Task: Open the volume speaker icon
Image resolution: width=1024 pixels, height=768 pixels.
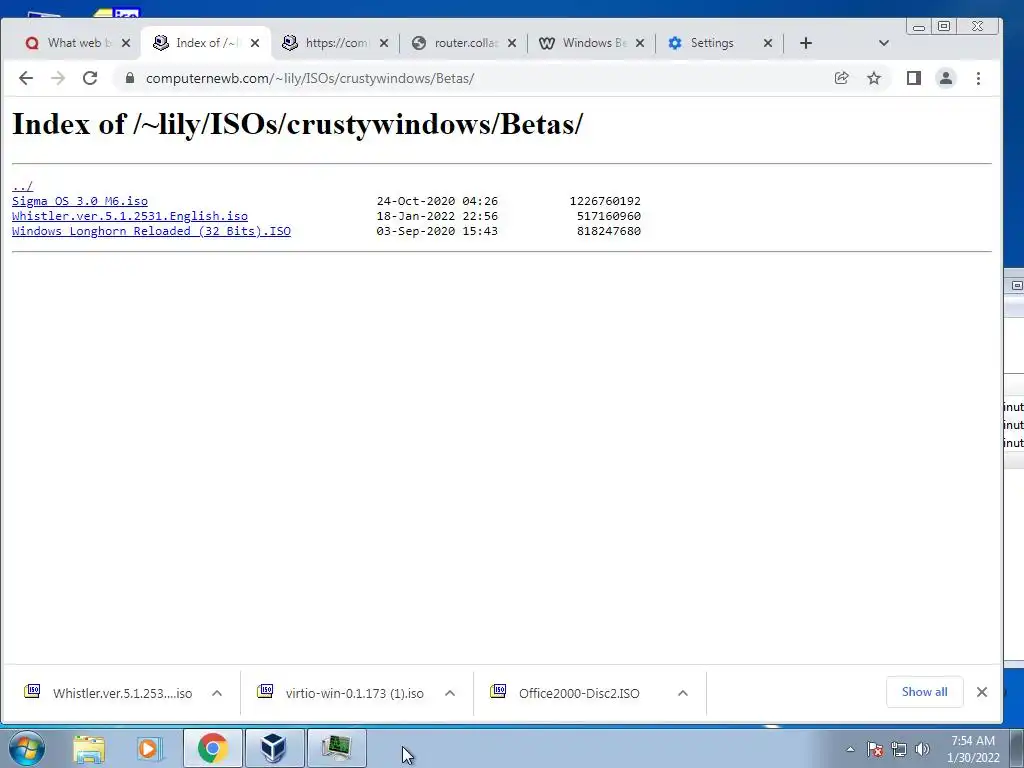Action: coord(922,750)
